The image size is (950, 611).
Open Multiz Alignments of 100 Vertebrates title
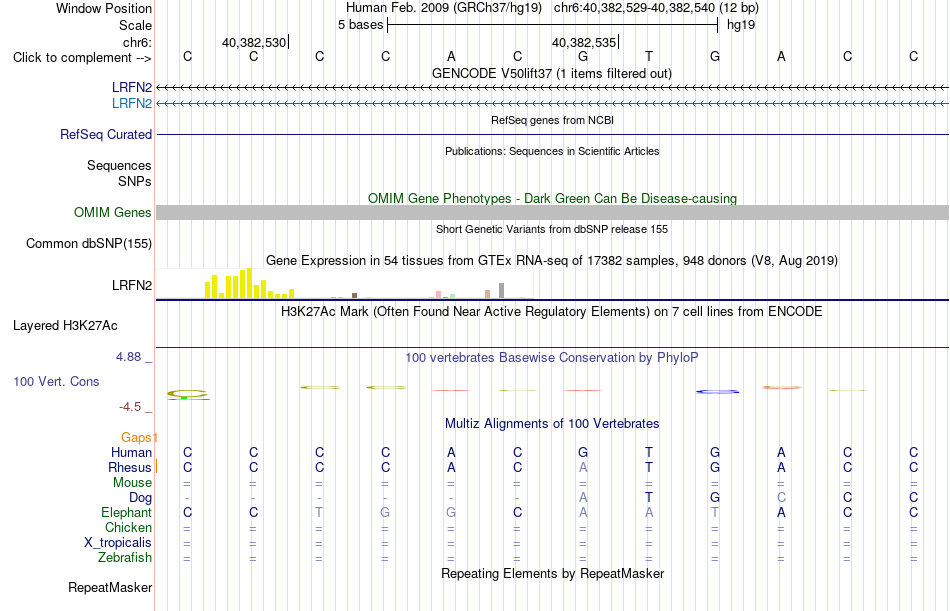coord(552,424)
